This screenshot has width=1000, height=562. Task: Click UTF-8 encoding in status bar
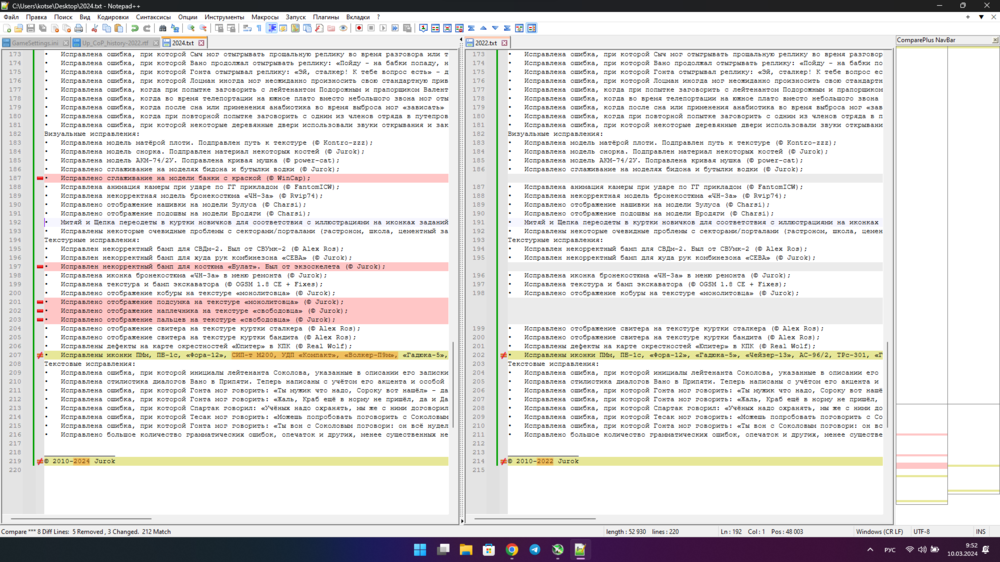[921, 531]
